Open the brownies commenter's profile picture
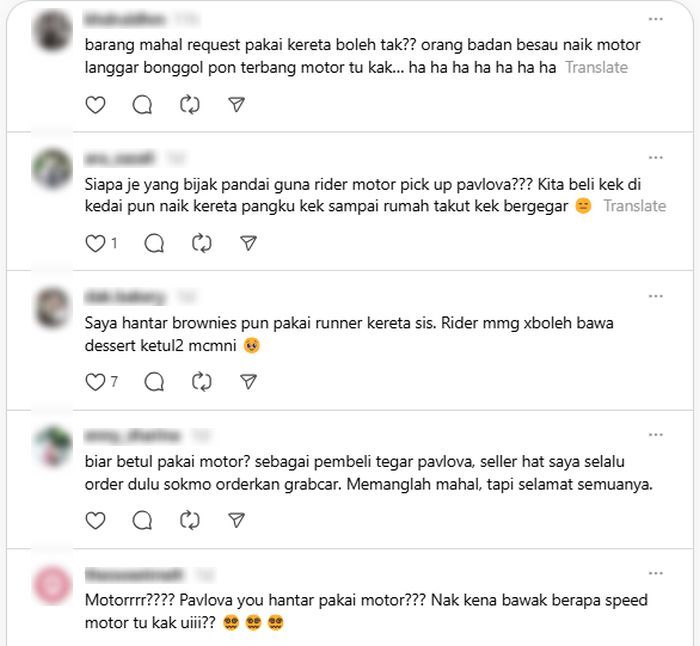Viewport: 700px width, 646px height. pyautogui.click(x=53, y=308)
